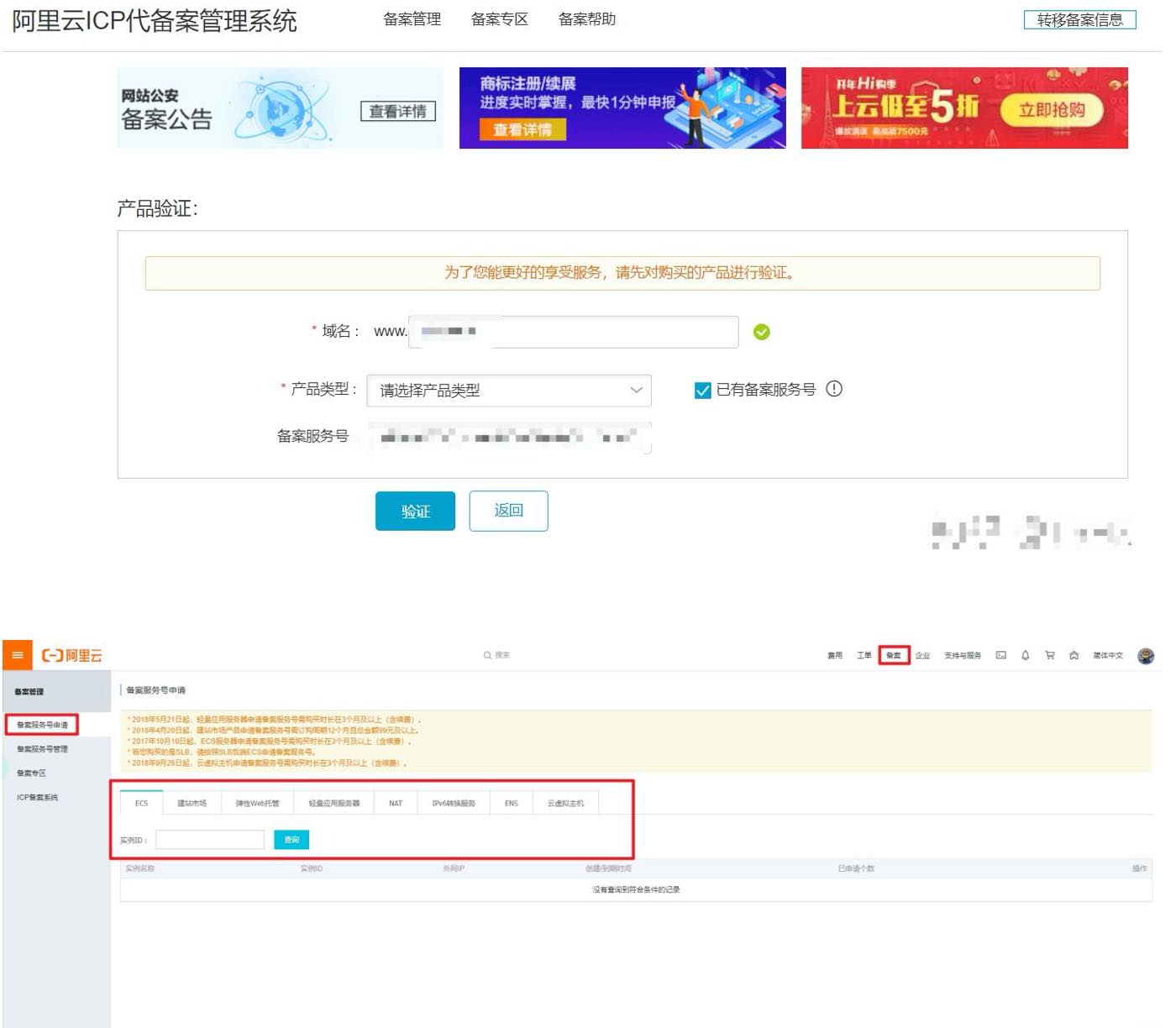Viewport: 1176px width, 1028px height.
Task: Focus the 实例ID input field
Action: click(210, 839)
